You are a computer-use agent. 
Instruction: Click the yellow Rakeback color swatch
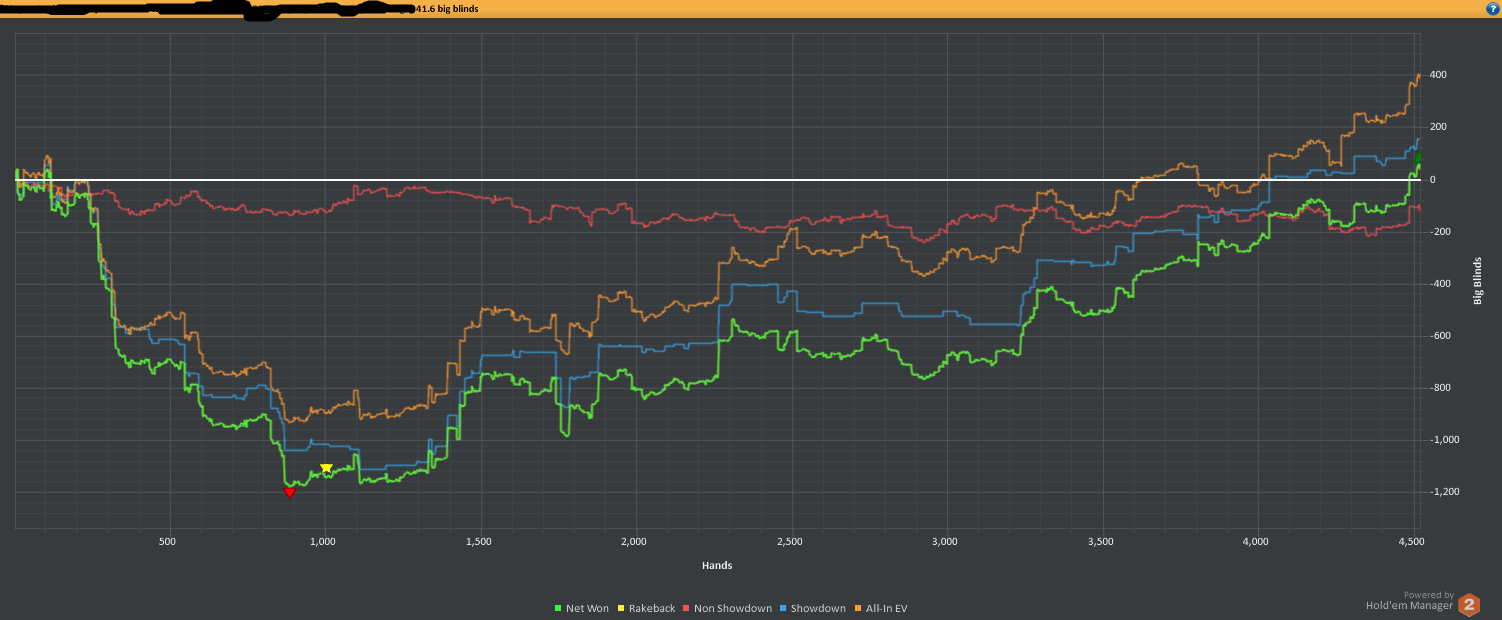621,608
